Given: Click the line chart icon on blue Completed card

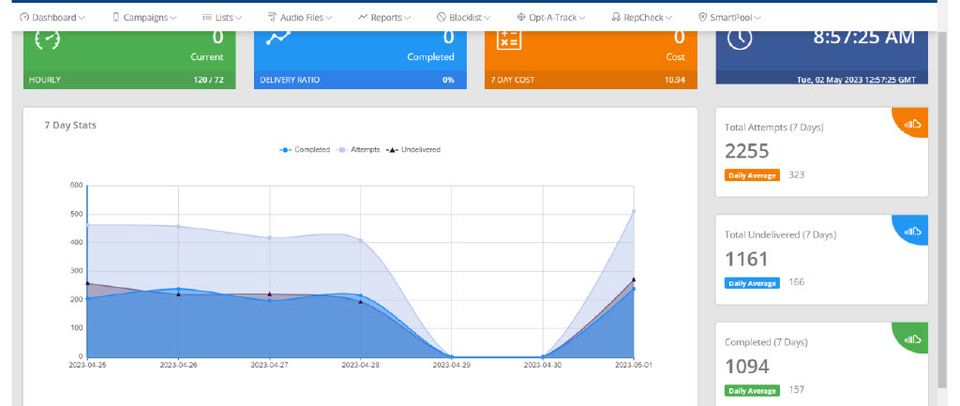Looking at the screenshot, I should pos(279,40).
